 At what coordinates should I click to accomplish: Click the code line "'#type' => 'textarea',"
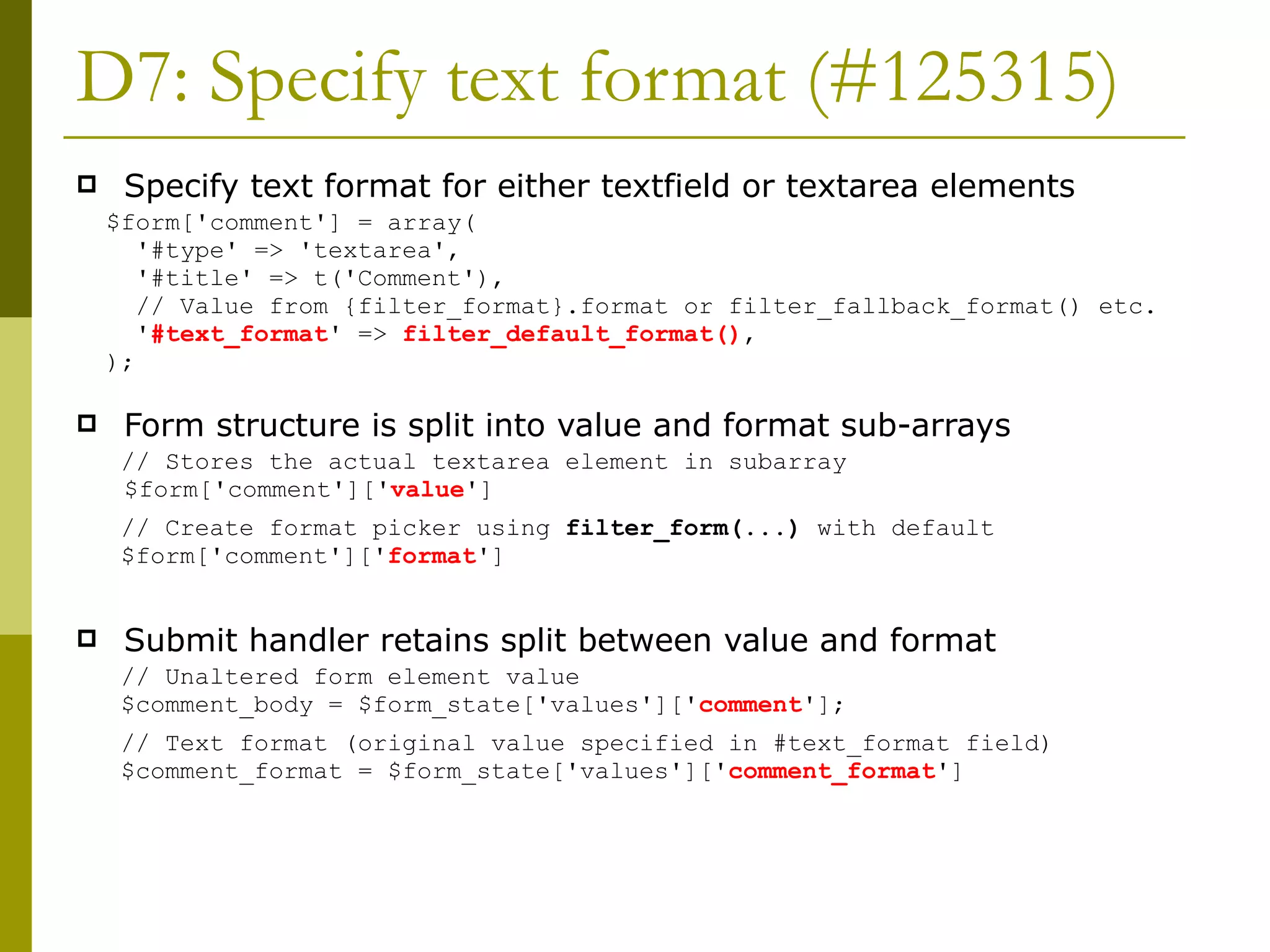coord(298,251)
